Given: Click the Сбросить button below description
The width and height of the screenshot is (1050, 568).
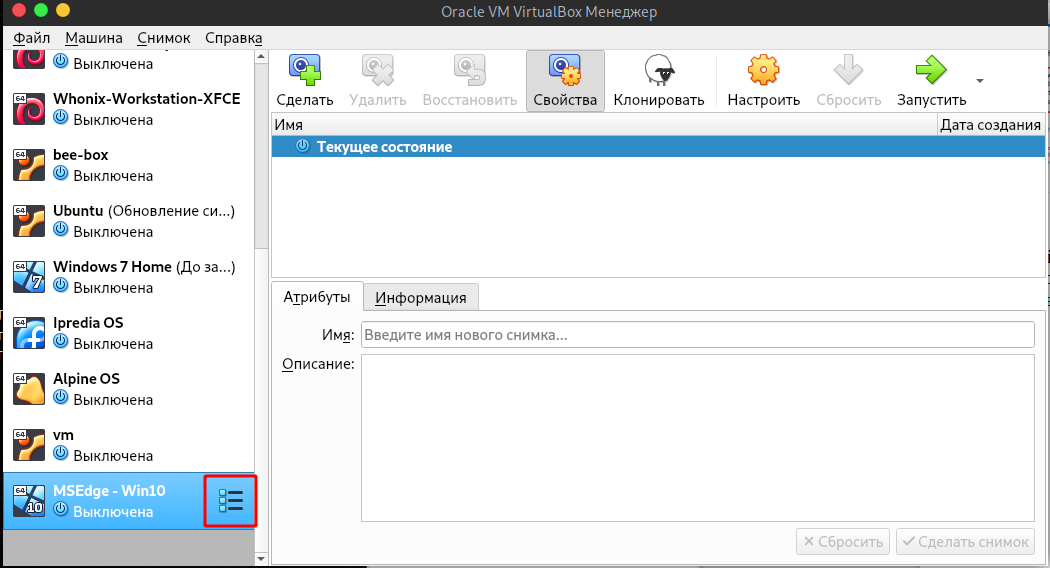Looking at the screenshot, I should click(843, 542).
